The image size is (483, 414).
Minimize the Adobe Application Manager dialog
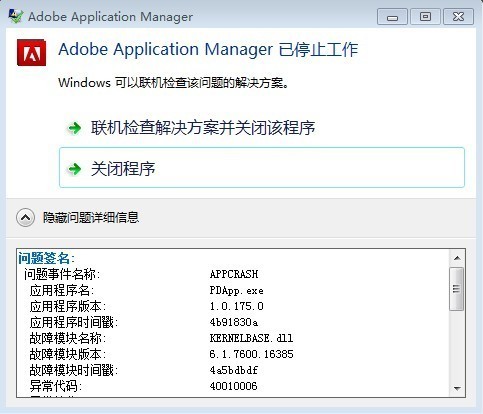tap(392, 17)
